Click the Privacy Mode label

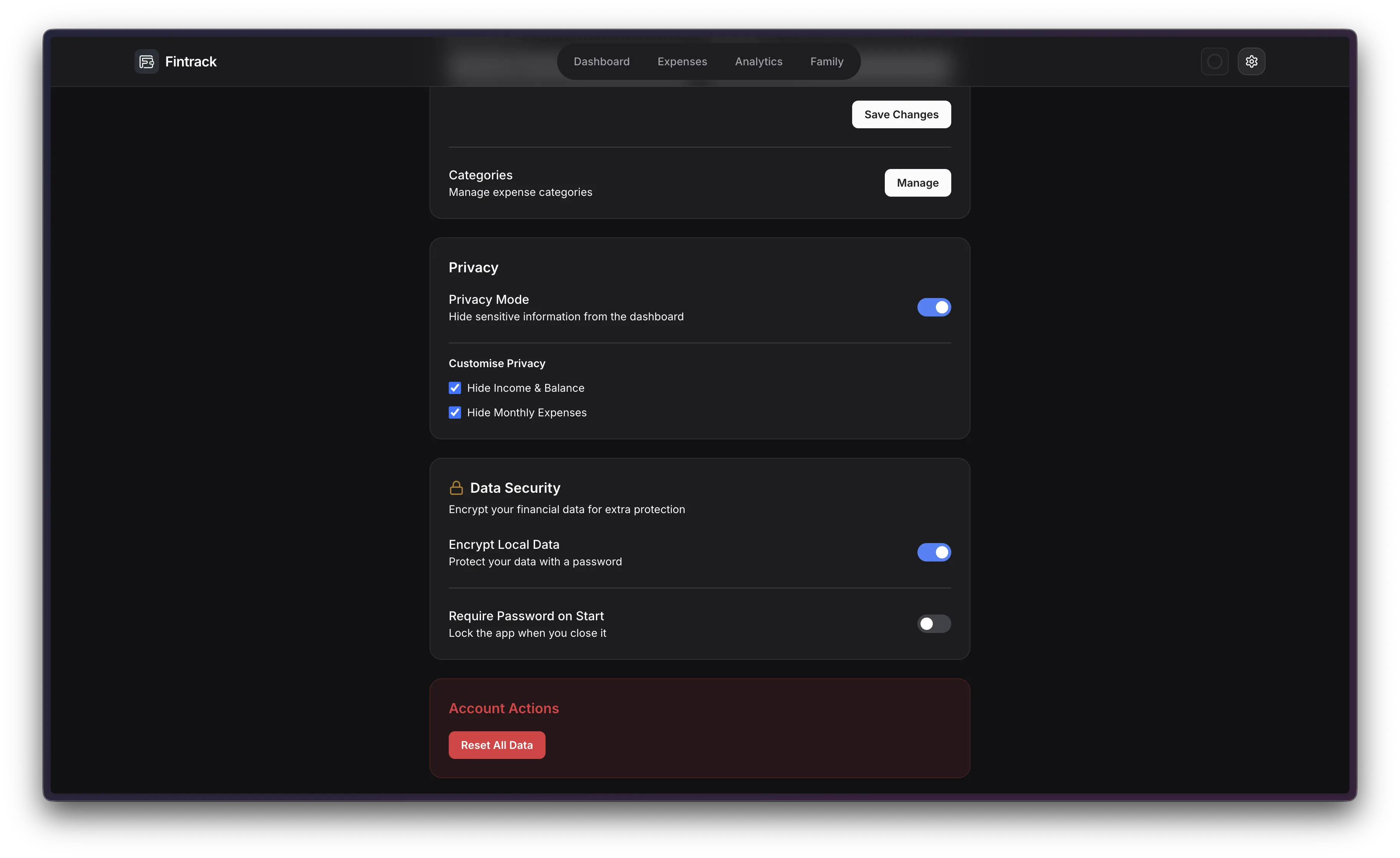coord(489,299)
